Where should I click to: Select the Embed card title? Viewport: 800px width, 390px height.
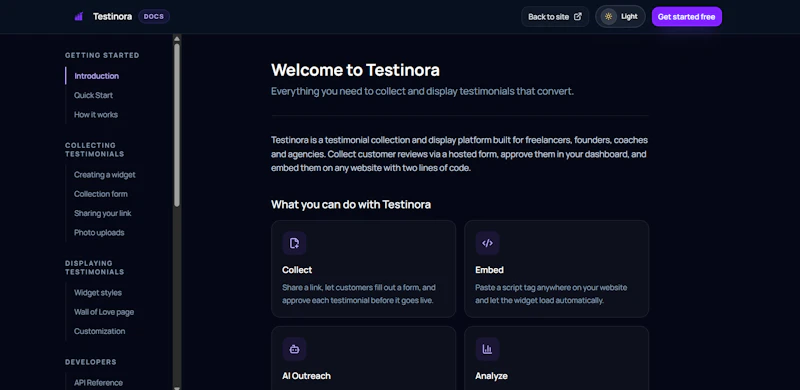coord(489,270)
